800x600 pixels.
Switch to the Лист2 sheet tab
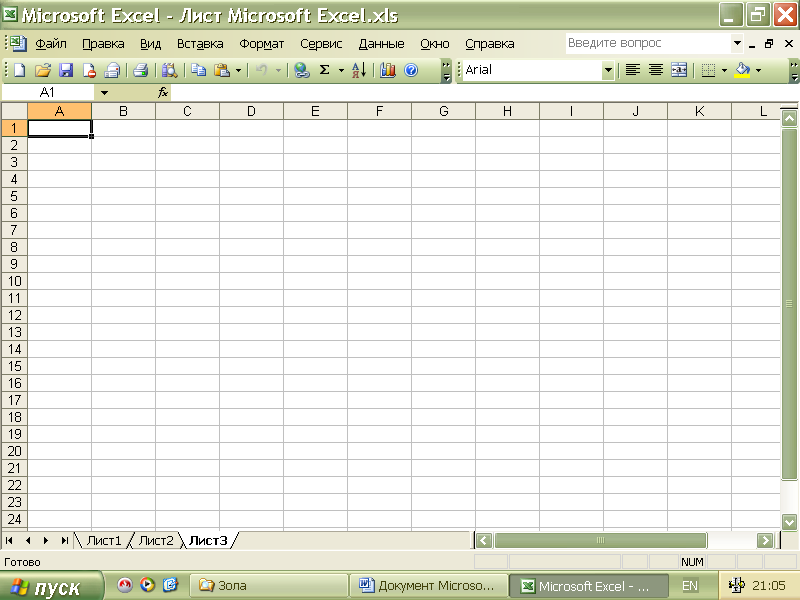(x=156, y=540)
